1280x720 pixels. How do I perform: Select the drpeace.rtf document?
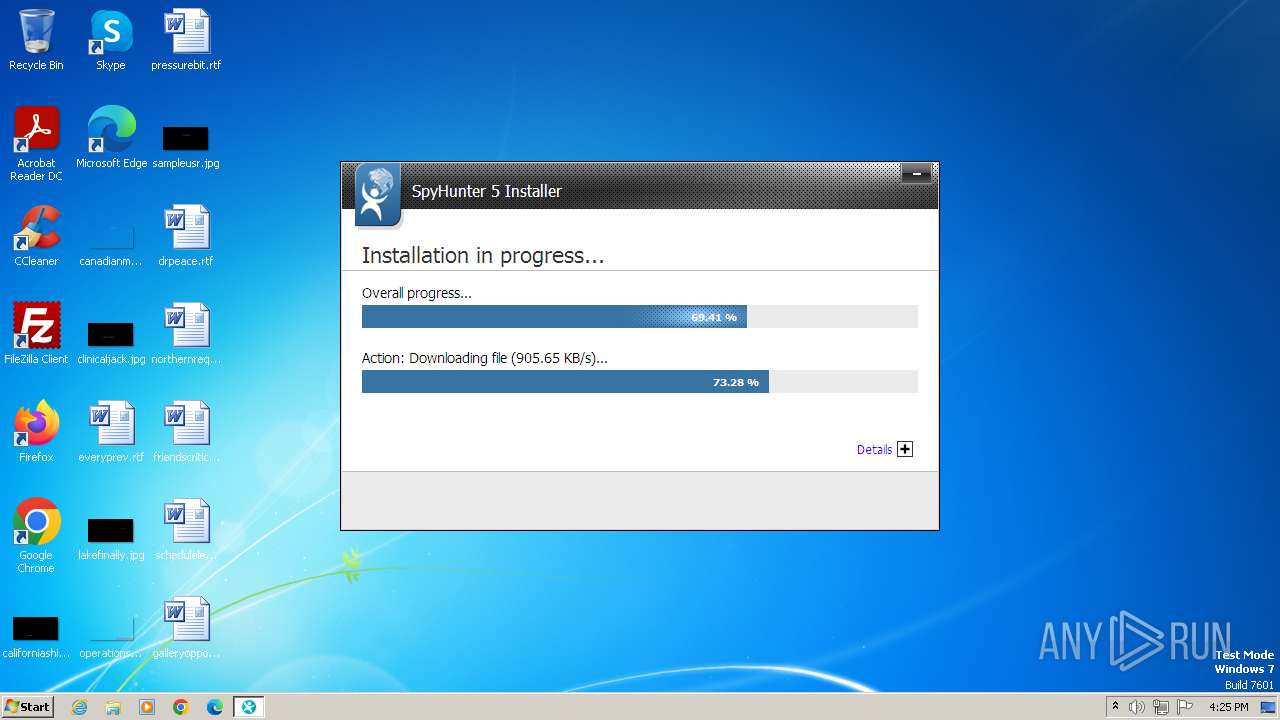(186, 236)
